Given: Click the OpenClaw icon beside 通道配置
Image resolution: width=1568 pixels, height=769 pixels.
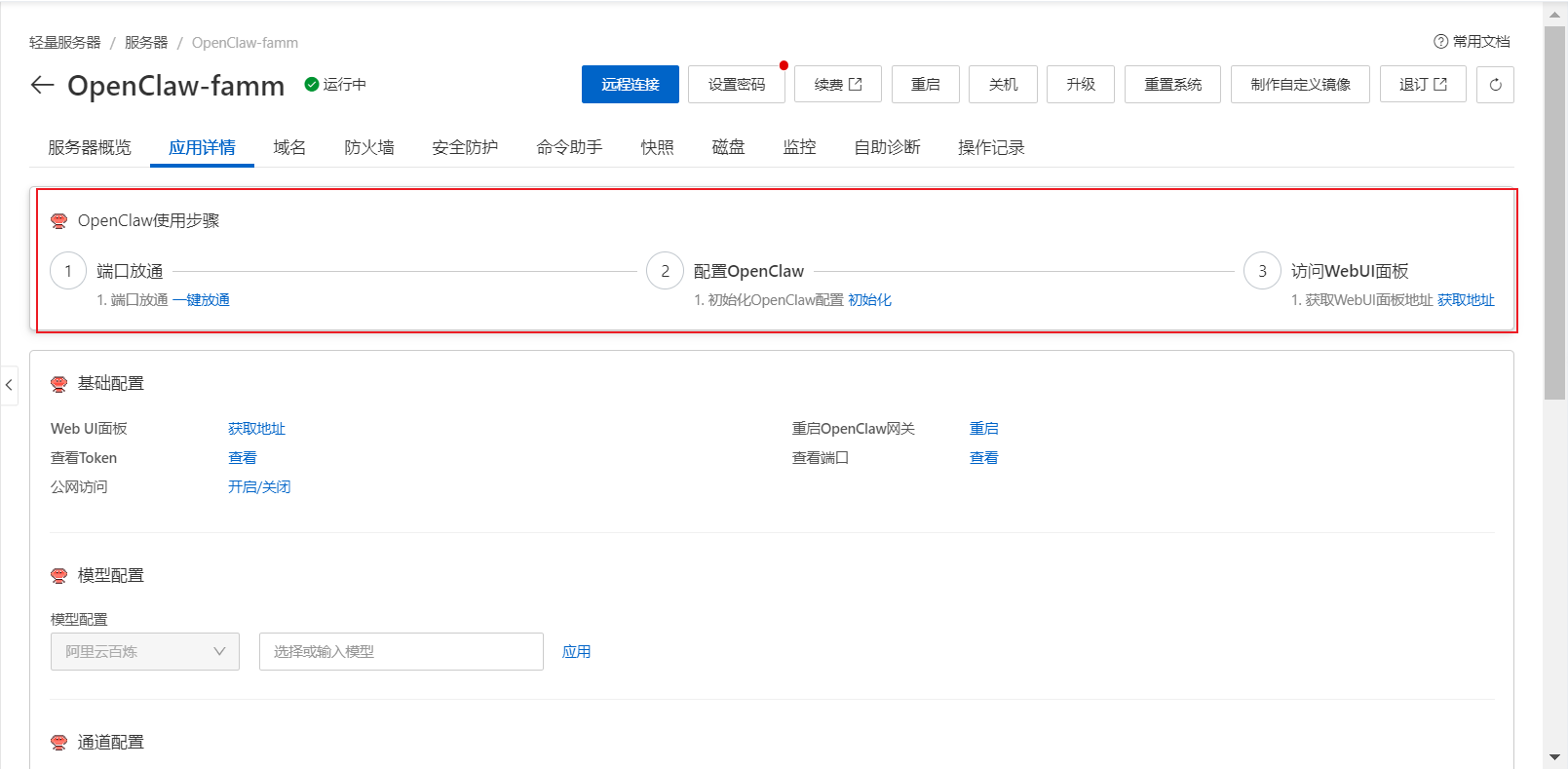Looking at the screenshot, I should [x=59, y=743].
